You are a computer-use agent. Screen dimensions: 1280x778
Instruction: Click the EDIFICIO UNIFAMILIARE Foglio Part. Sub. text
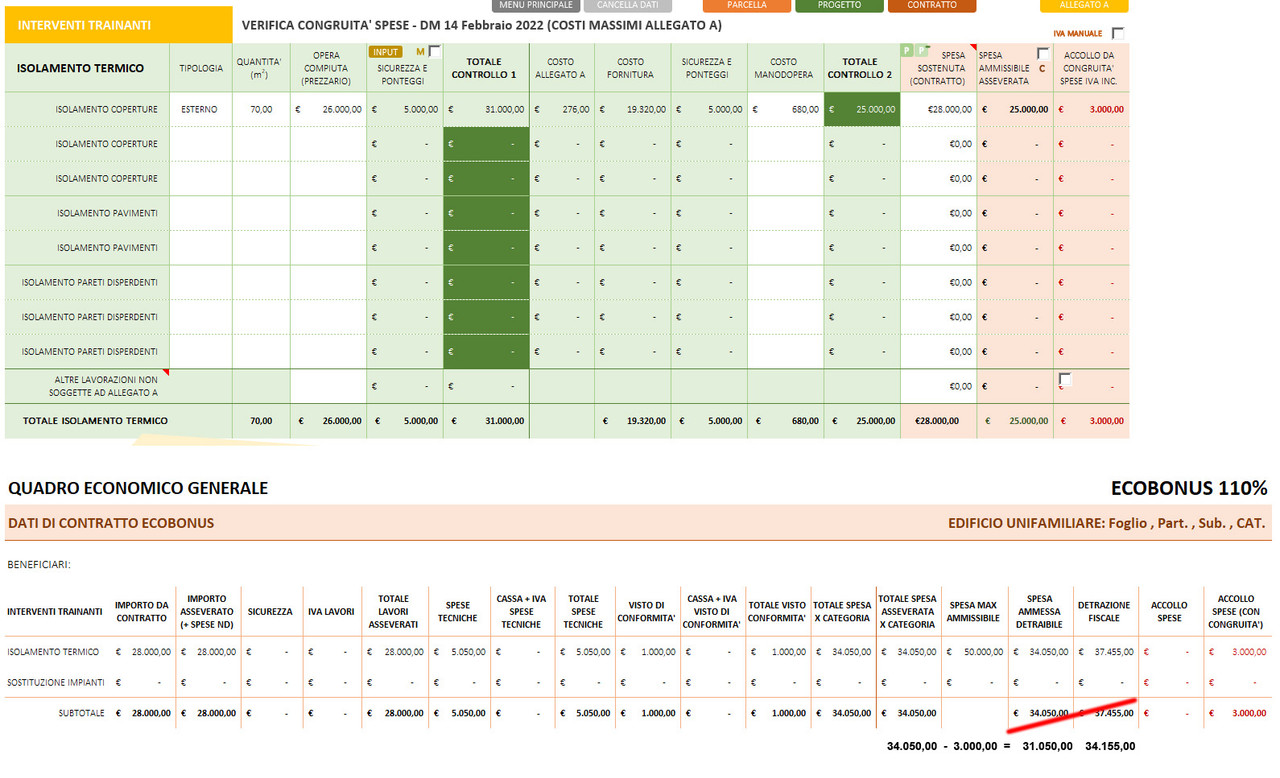click(x=1107, y=523)
